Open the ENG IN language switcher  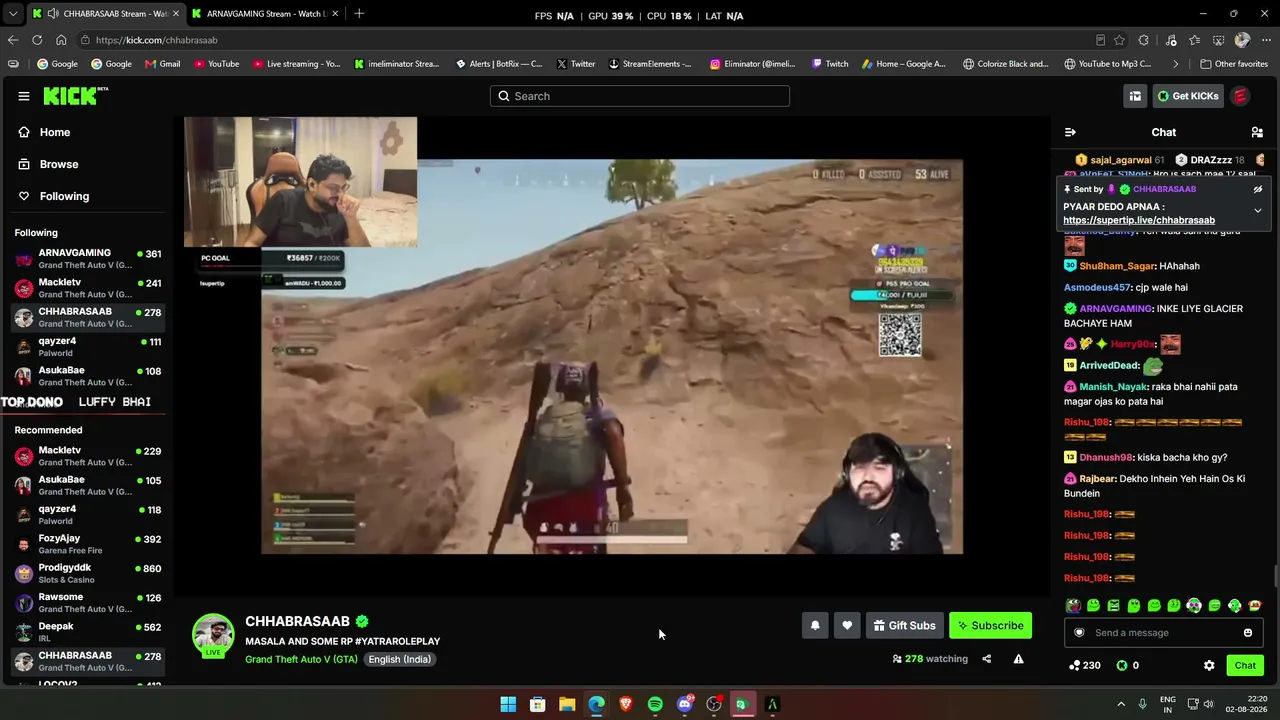pos(1168,704)
